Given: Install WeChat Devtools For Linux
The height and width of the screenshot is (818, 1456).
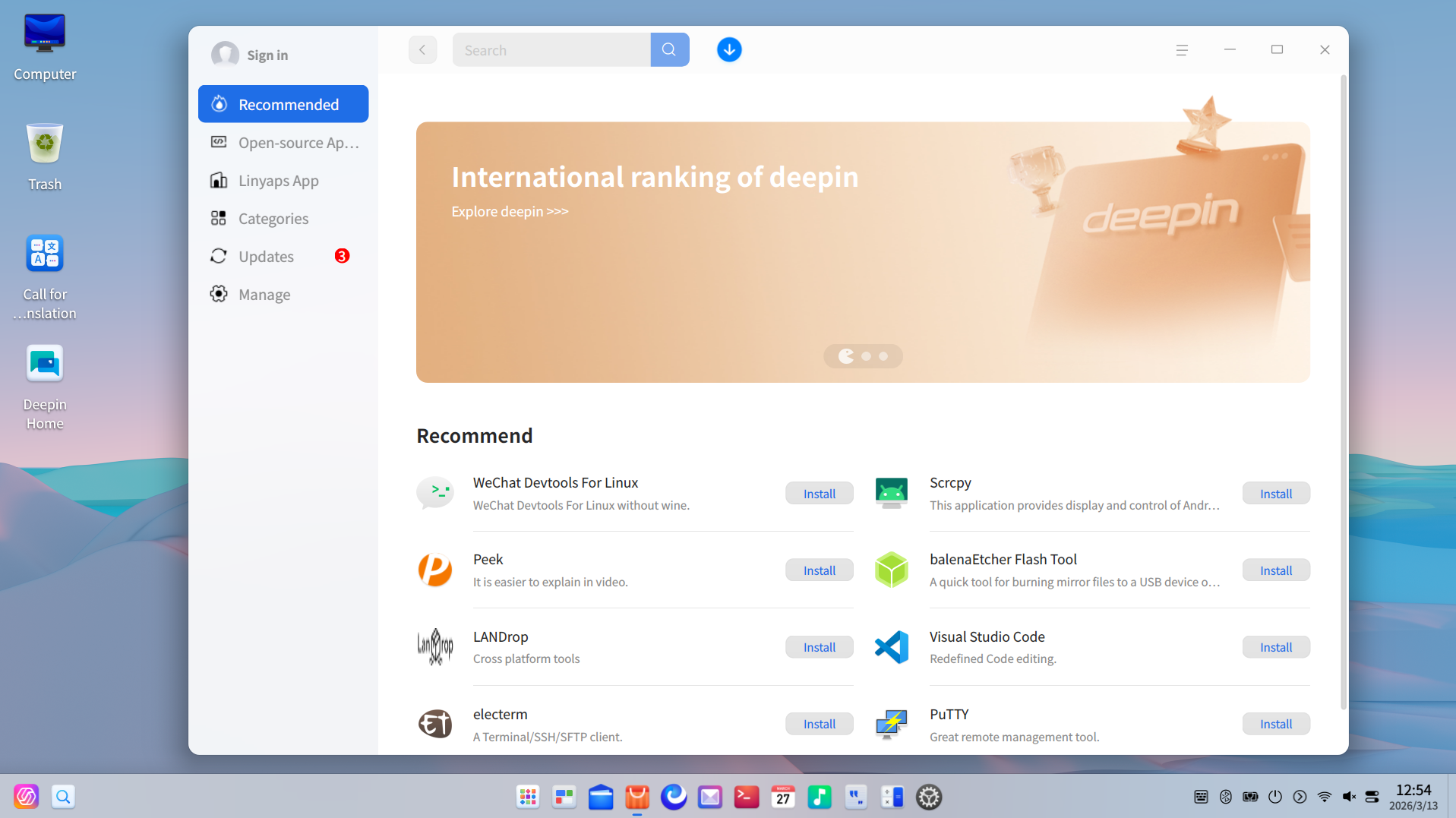Looking at the screenshot, I should point(819,493).
